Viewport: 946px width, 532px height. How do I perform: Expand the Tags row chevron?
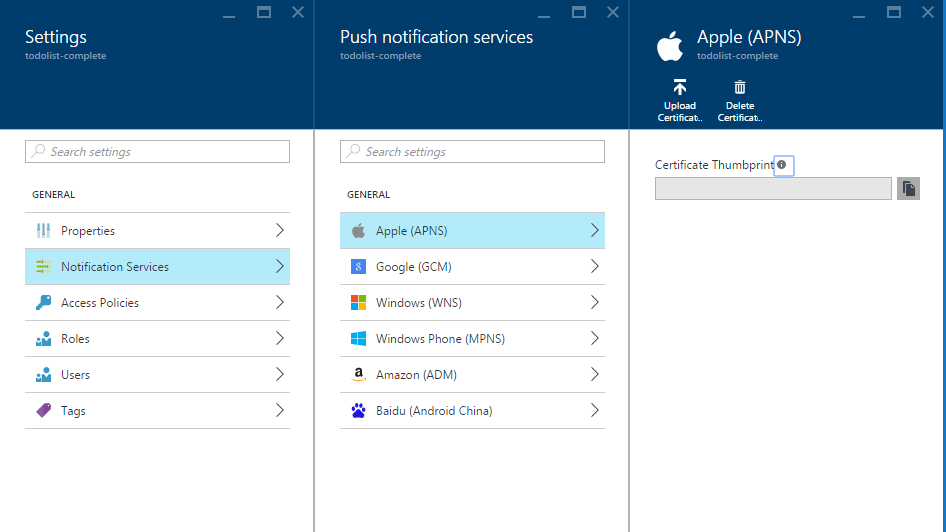click(279, 411)
